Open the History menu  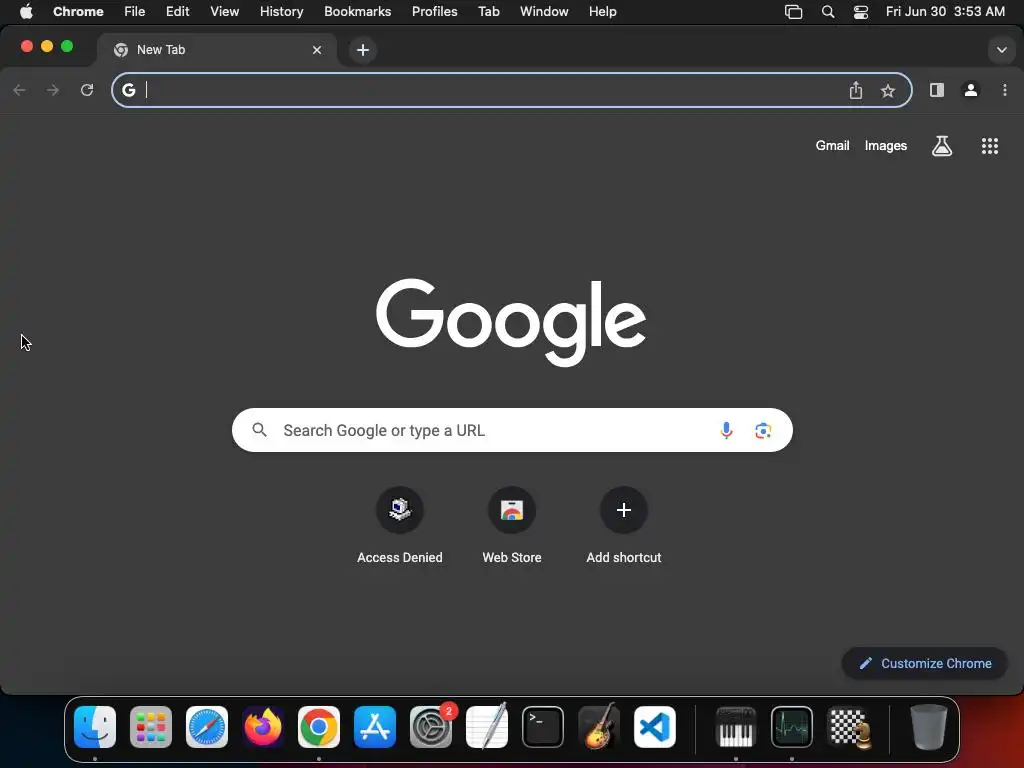pos(281,12)
